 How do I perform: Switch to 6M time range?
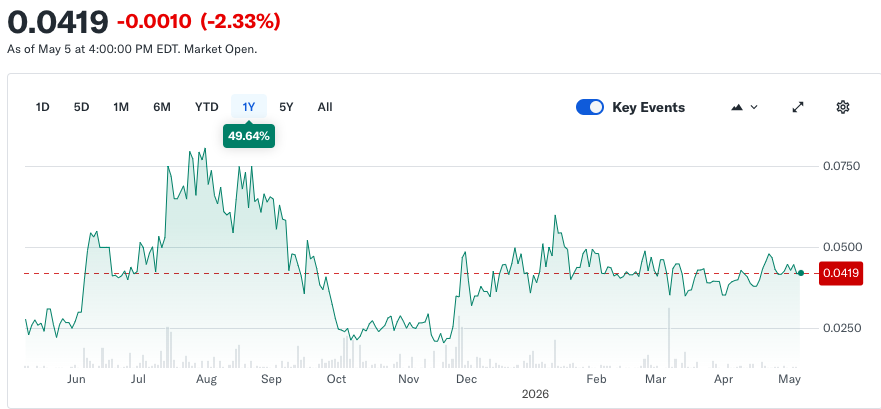(162, 107)
